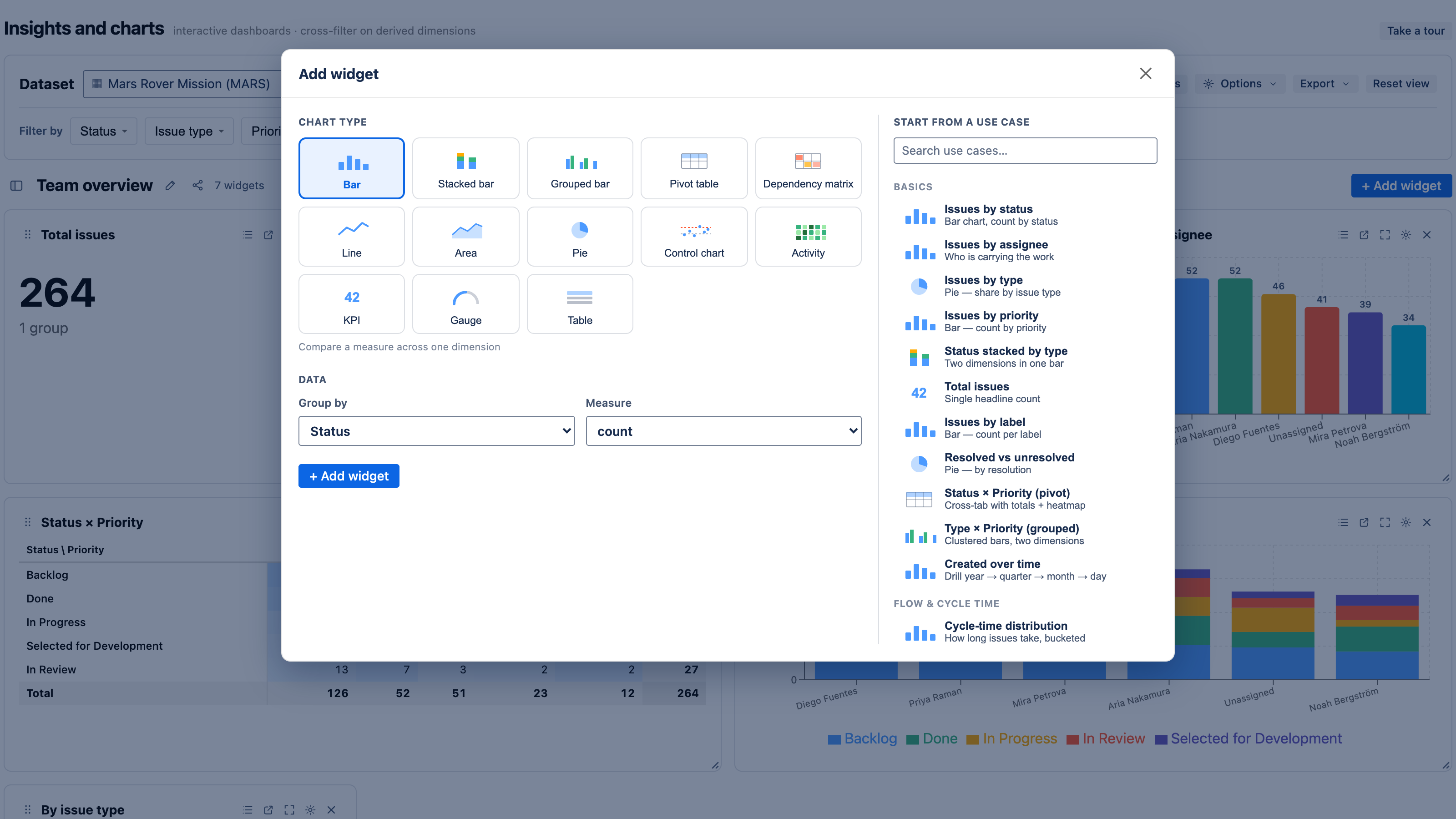Select the Area chart type

465,236
